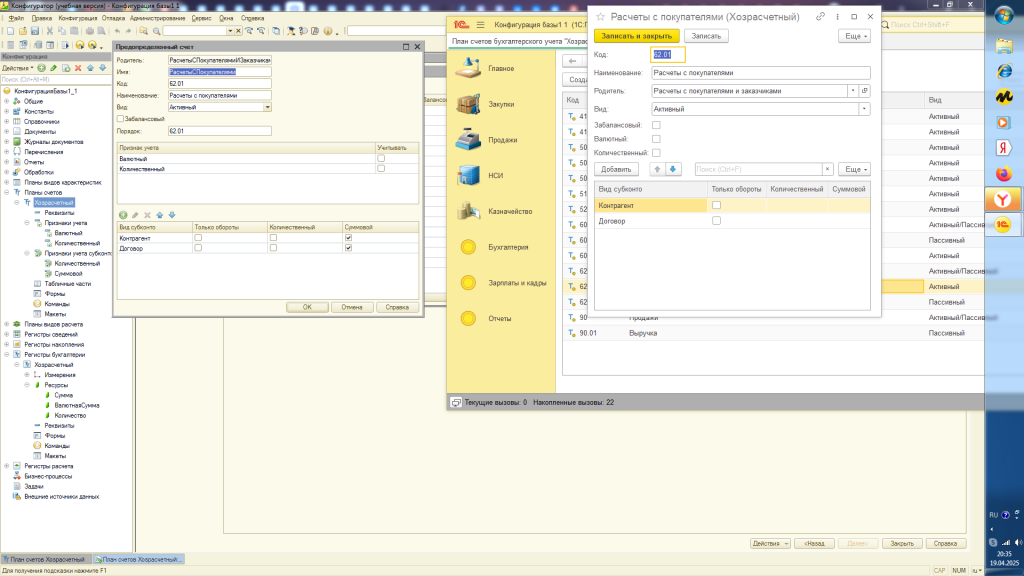Open Yandex browser from taskbar
Viewport: 1024px width, 576px height.
coord(1004,200)
